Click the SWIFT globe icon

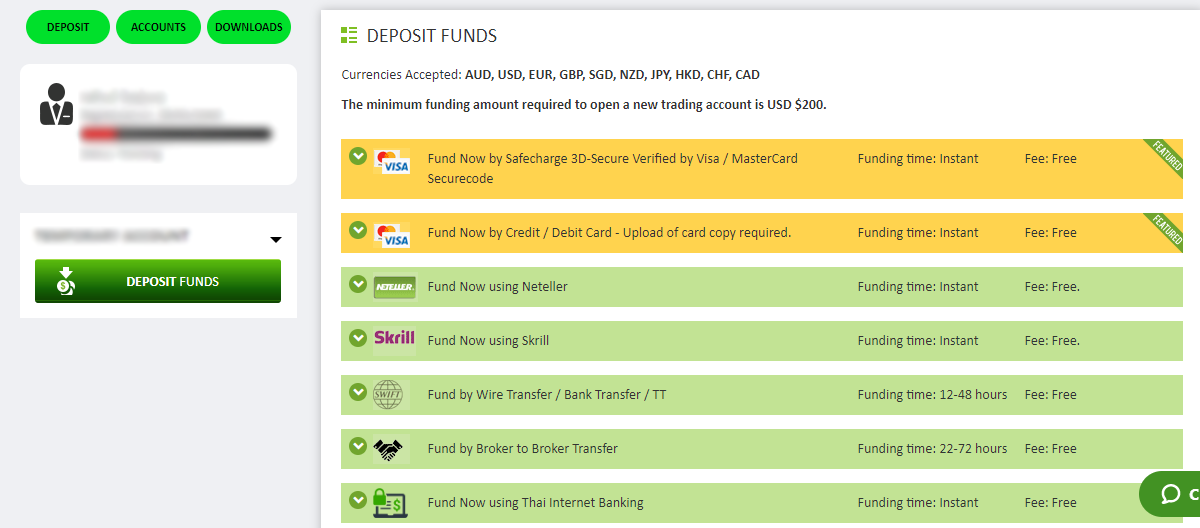coord(390,395)
